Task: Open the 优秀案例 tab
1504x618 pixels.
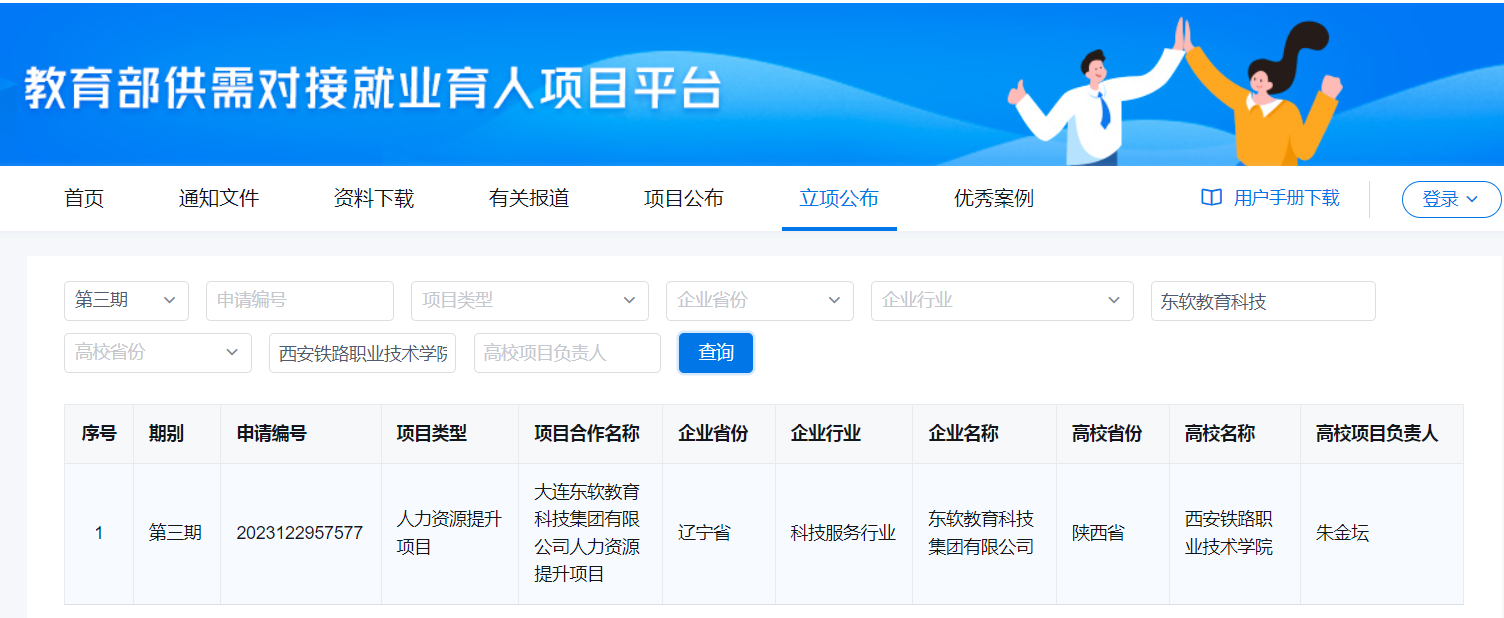Action: 993,199
